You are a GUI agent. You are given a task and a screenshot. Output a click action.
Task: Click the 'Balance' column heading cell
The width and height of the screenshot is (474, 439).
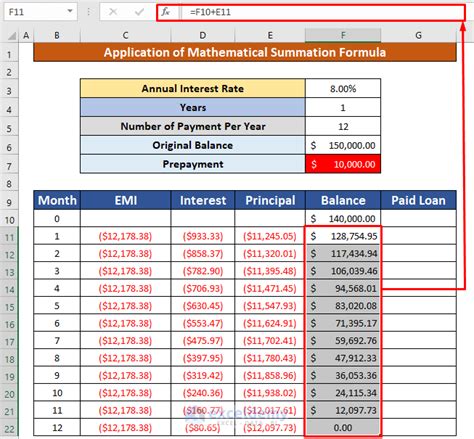pyautogui.click(x=343, y=200)
